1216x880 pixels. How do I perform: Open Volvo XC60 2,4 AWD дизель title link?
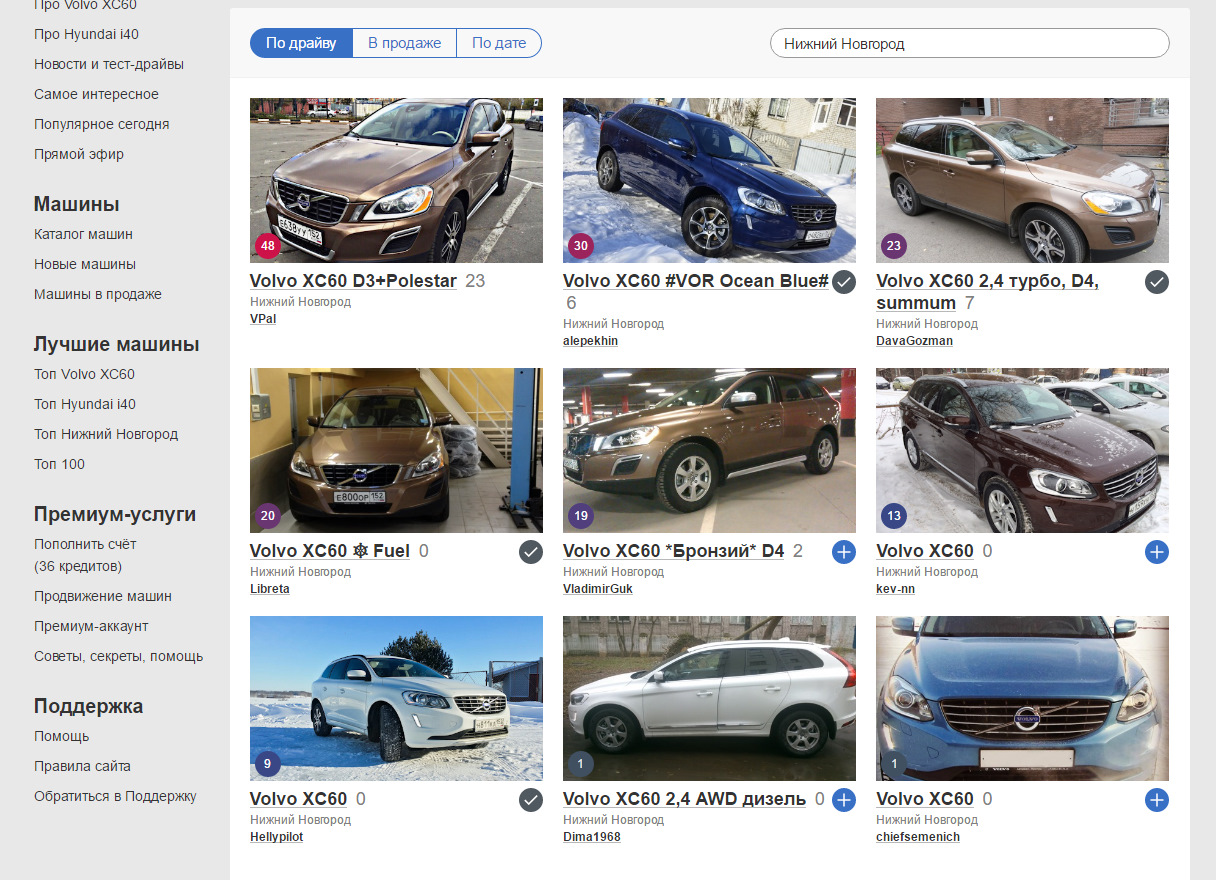point(684,799)
